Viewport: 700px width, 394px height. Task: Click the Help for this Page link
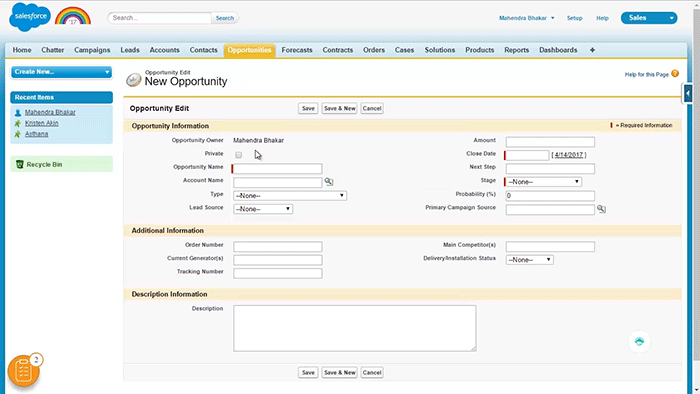[646, 75]
